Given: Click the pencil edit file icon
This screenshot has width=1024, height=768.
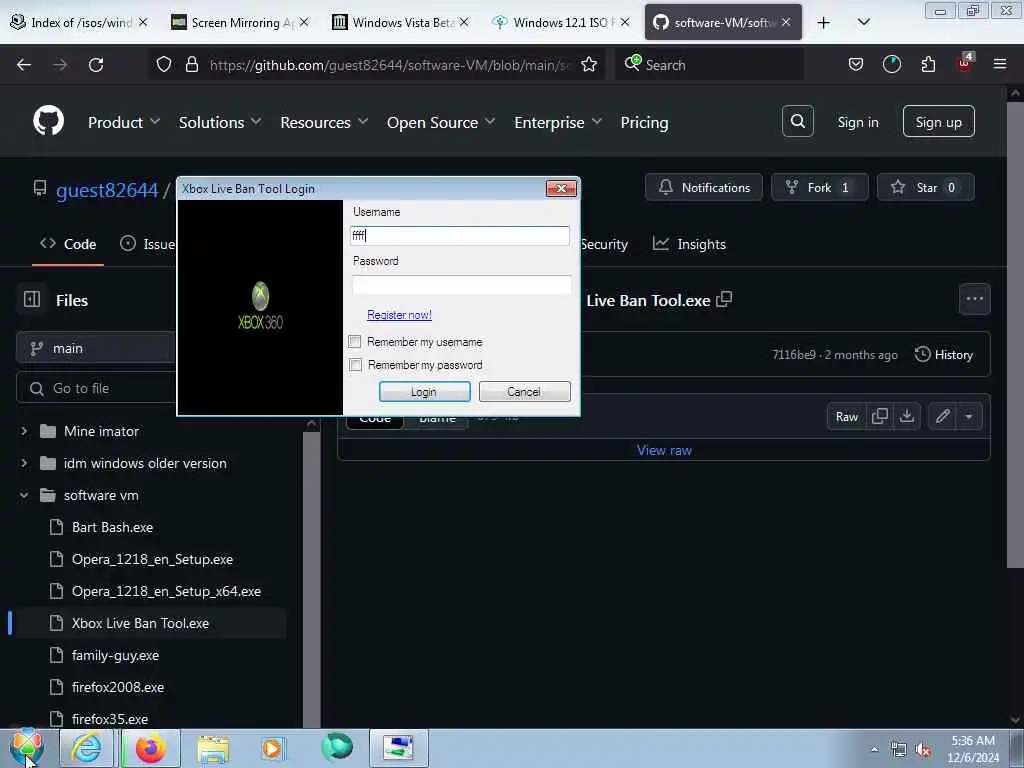Looking at the screenshot, I should 942,416.
